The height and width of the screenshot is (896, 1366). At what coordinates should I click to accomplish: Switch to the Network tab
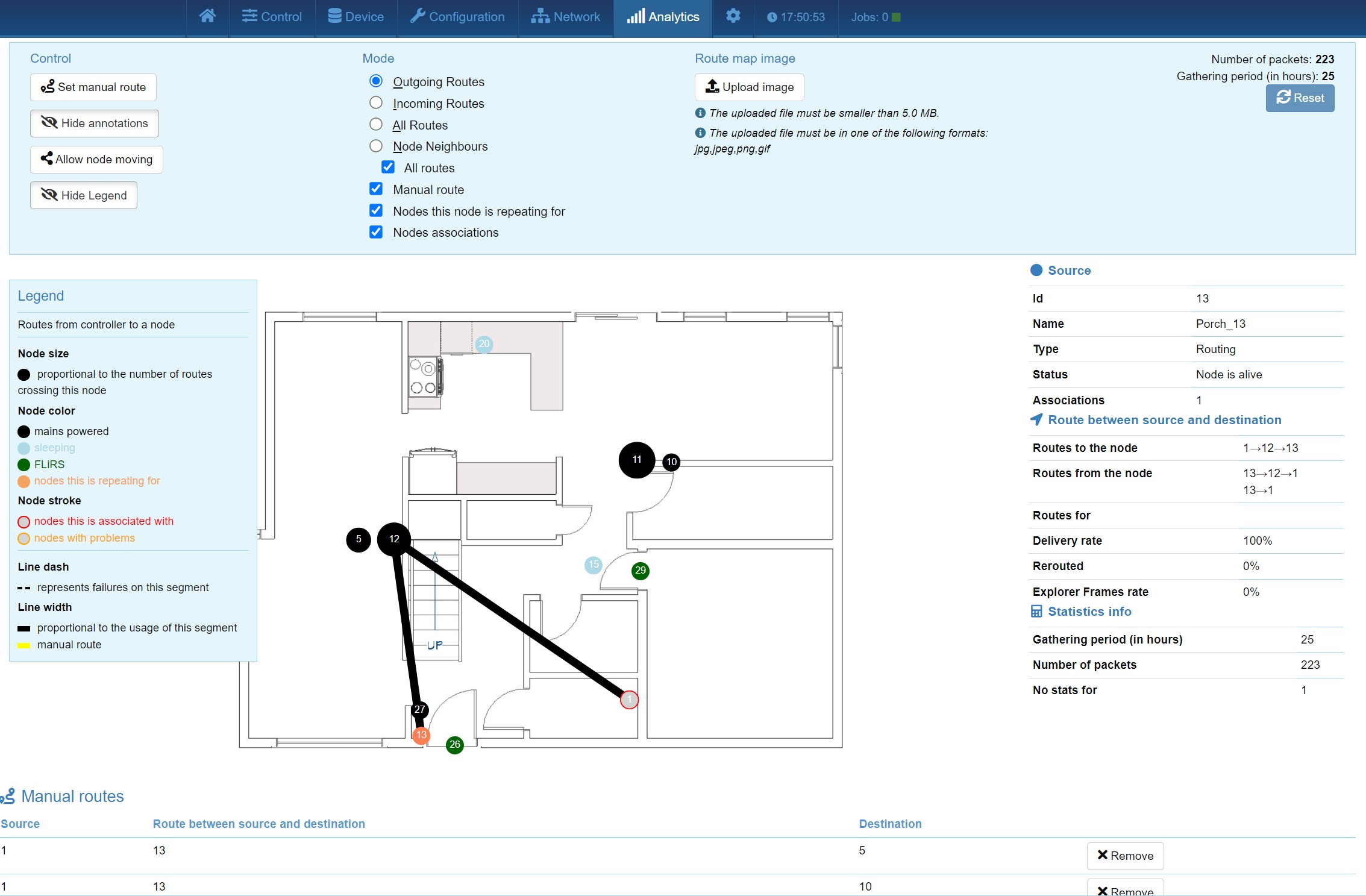click(x=565, y=16)
